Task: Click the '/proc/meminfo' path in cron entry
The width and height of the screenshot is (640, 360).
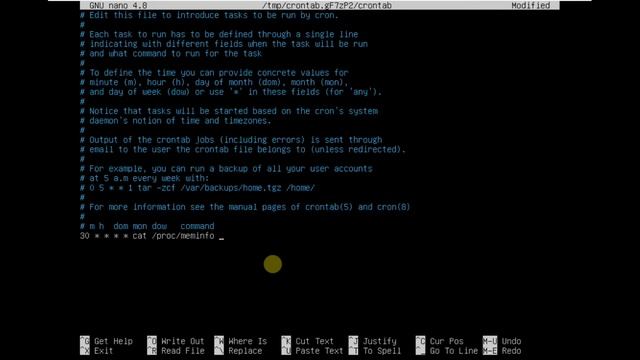Action: [x=183, y=236]
